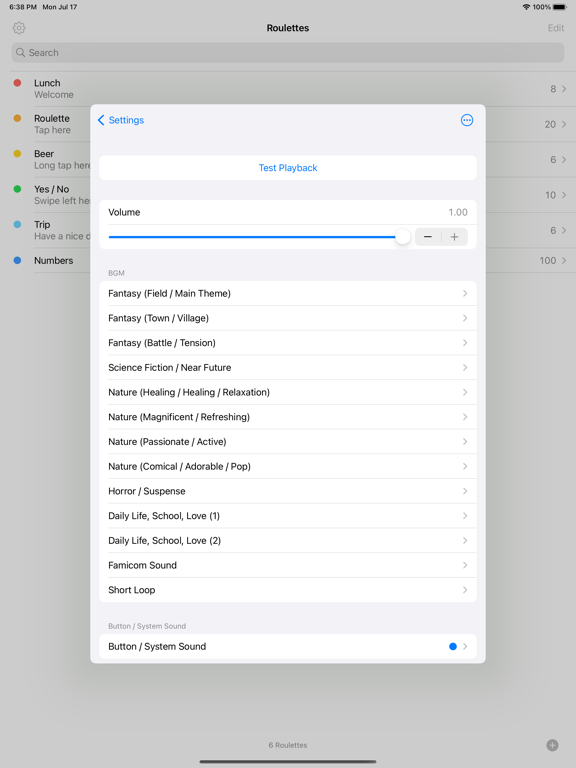Open Fantasy (Town / Village) BGM
The image size is (576, 768).
click(x=288, y=318)
